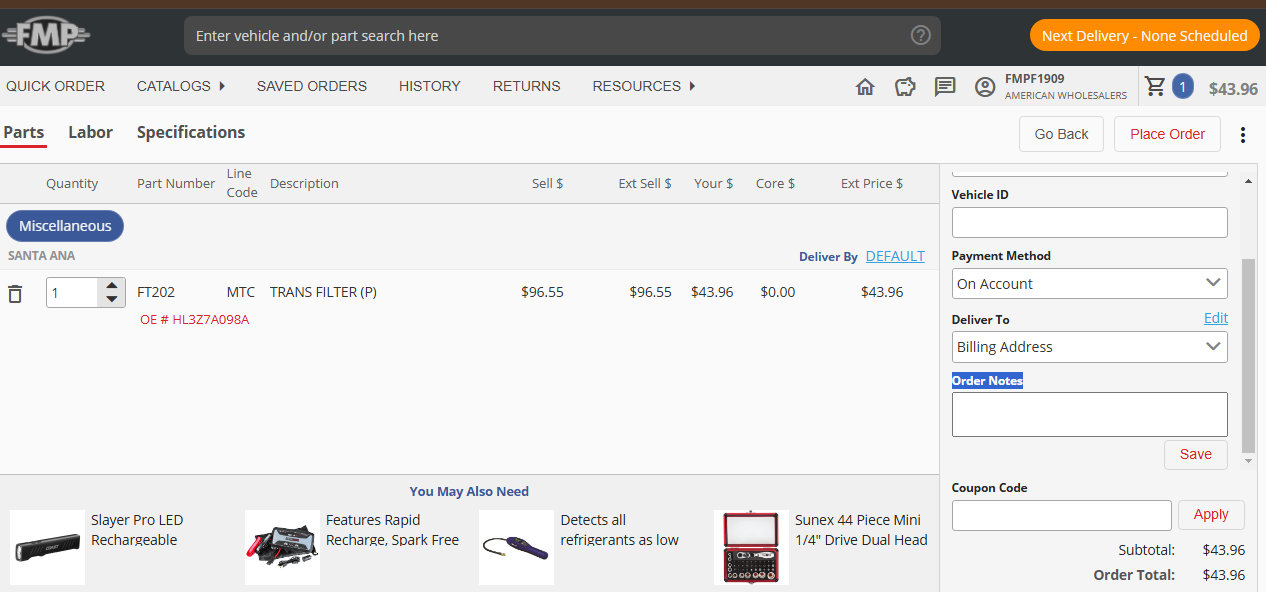Click the OE # HL3Z7A098A link
This screenshot has height=592, width=1266.
[x=194, y=320]
